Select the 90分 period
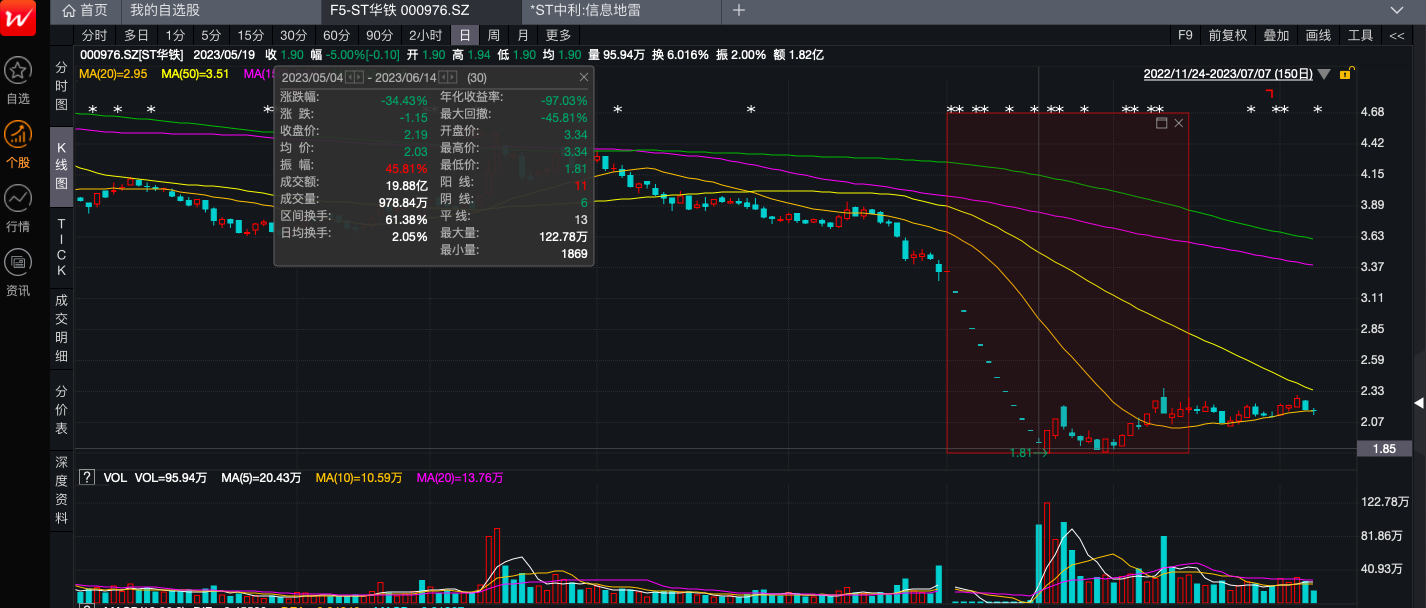1426x608 pixels. [379, 35]
